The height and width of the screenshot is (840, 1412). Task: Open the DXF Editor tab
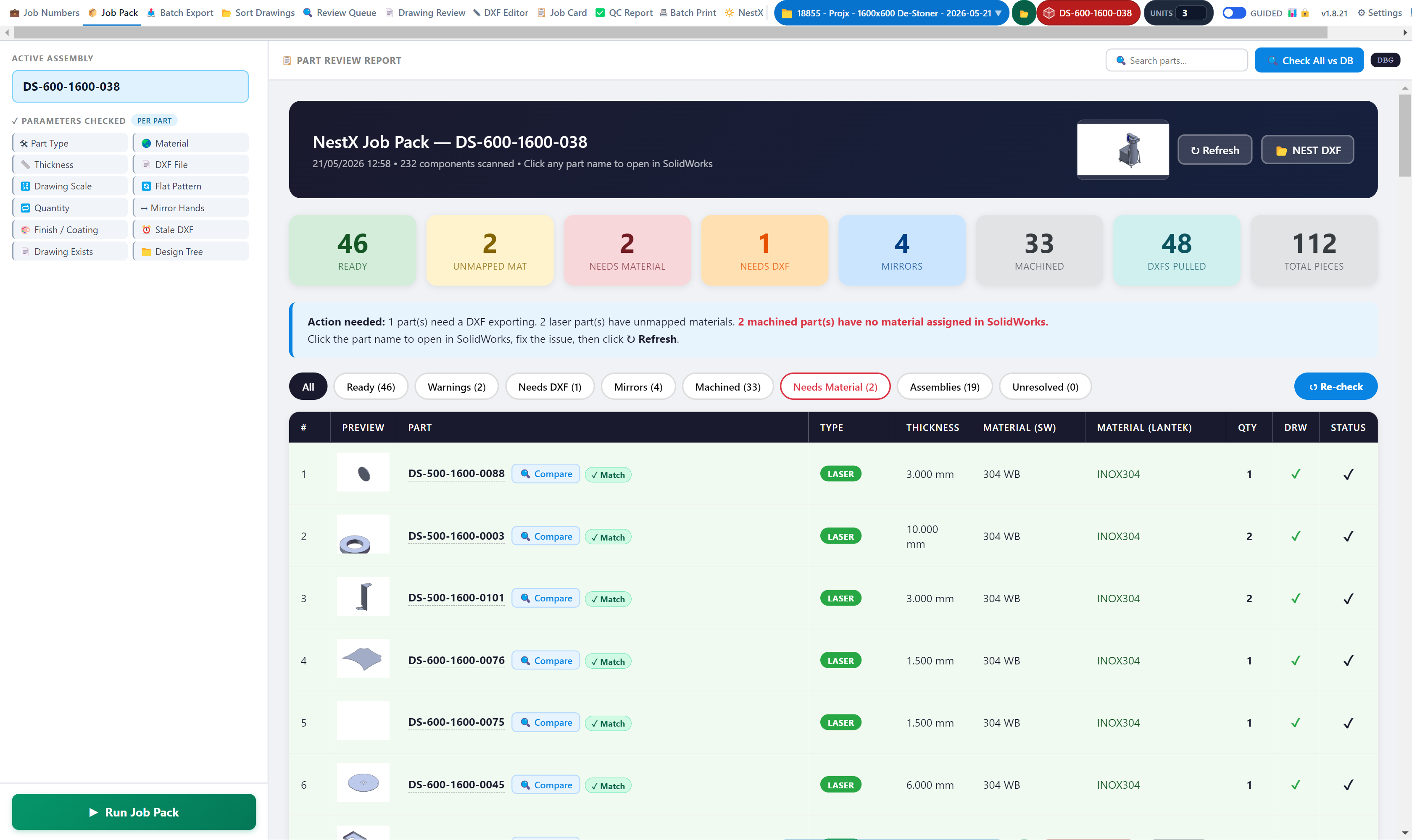pyautogui.click(x=501, y=13)
